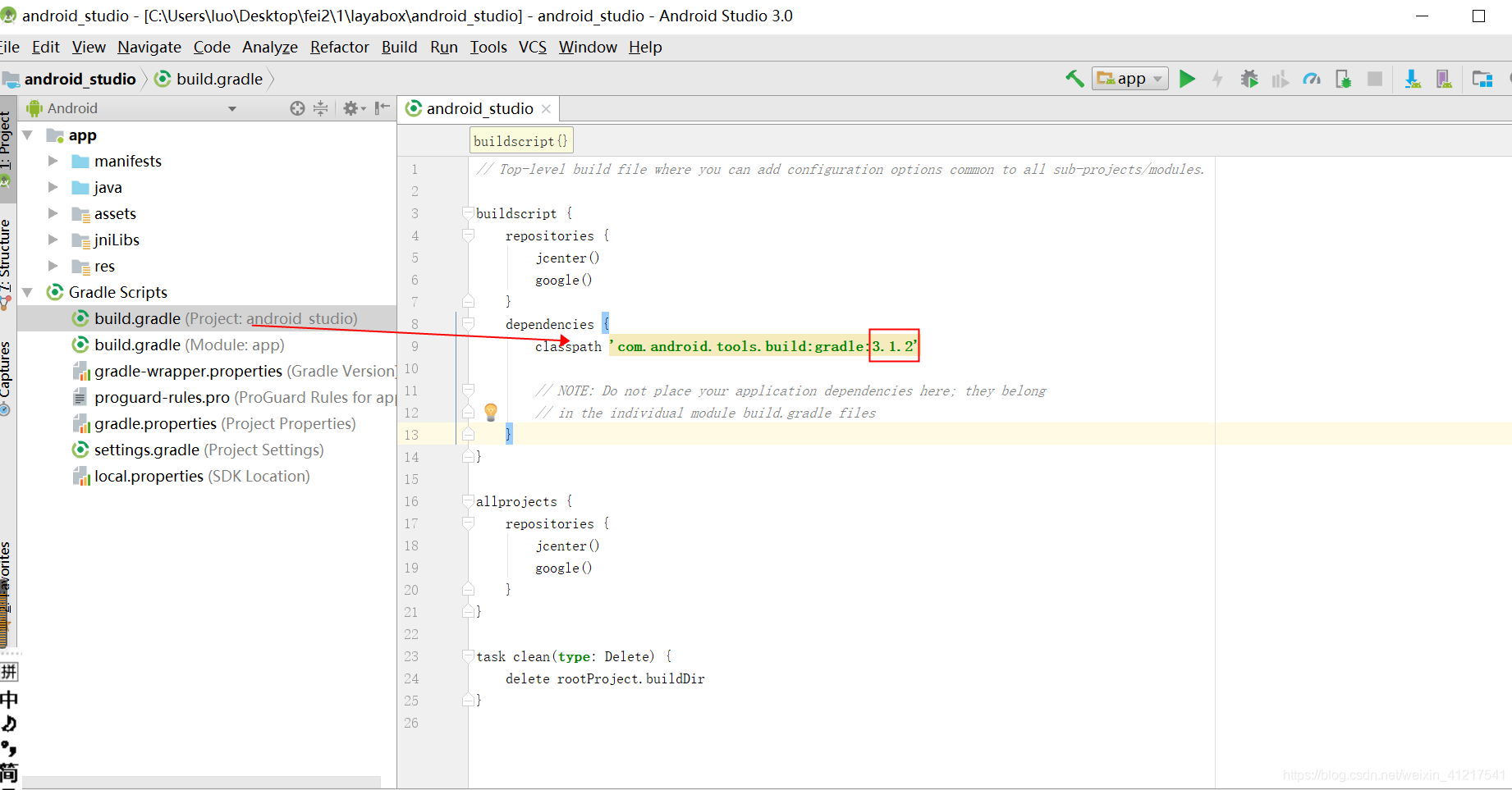Image resolution: width=1512 pixels, height=790 pixels.
Task: Click the Scroll from Source target icon
Action: (x=297, y=108)
